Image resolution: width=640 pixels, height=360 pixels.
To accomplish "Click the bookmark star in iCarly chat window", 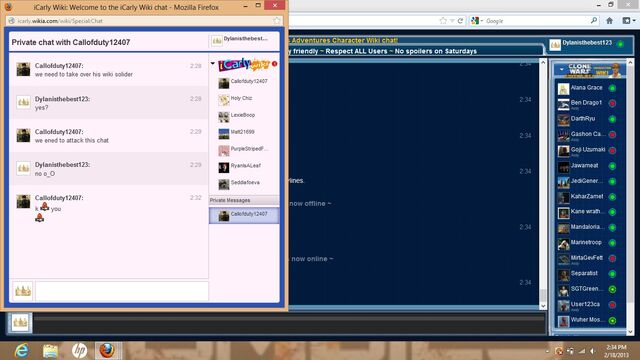I will tap(277, 21).
